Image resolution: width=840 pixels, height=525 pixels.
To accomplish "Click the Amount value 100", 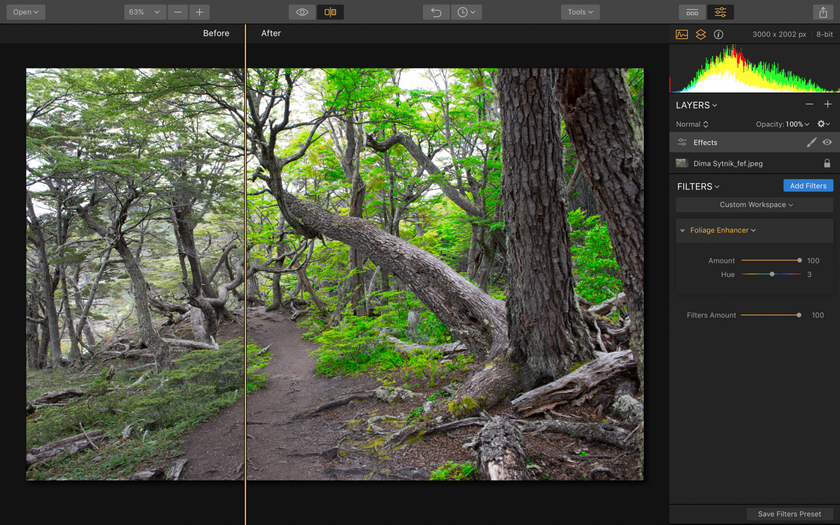I will click(813, 260).
